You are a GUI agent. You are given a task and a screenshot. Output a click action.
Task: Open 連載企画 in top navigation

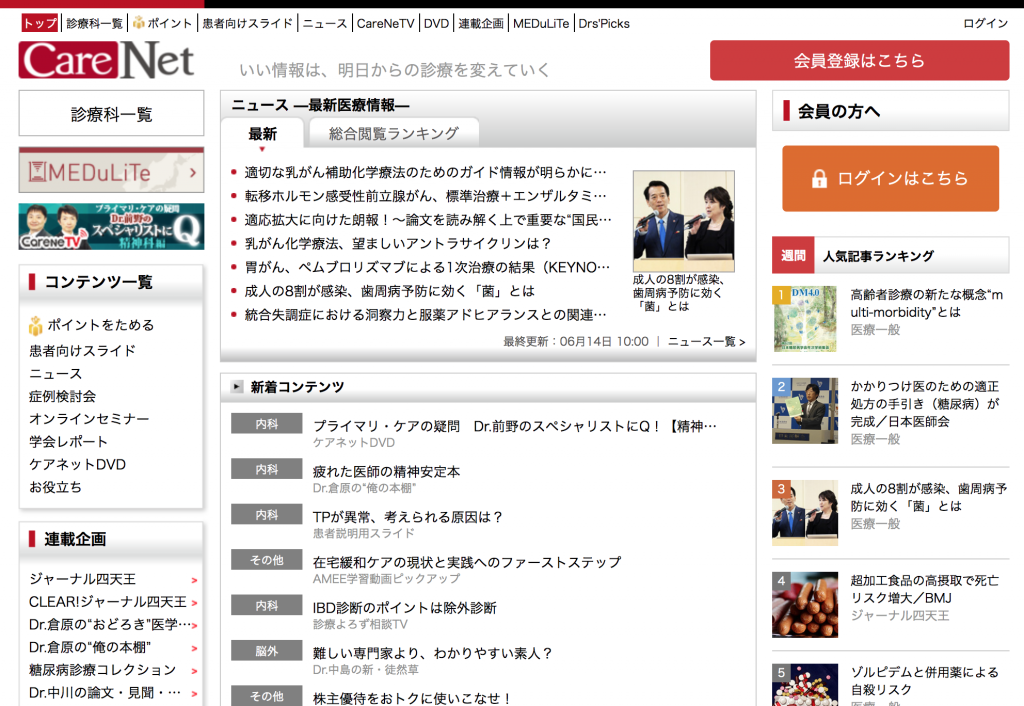pos(481,24)
